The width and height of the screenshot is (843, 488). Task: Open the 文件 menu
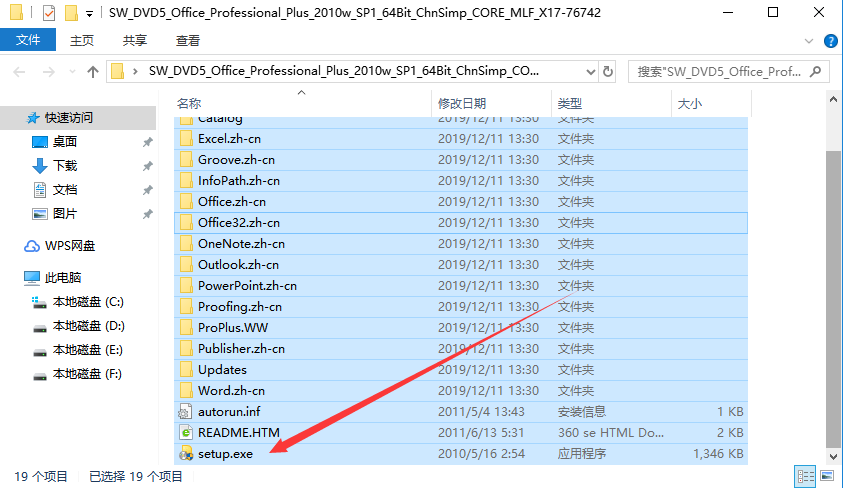[x=28, y=41]
